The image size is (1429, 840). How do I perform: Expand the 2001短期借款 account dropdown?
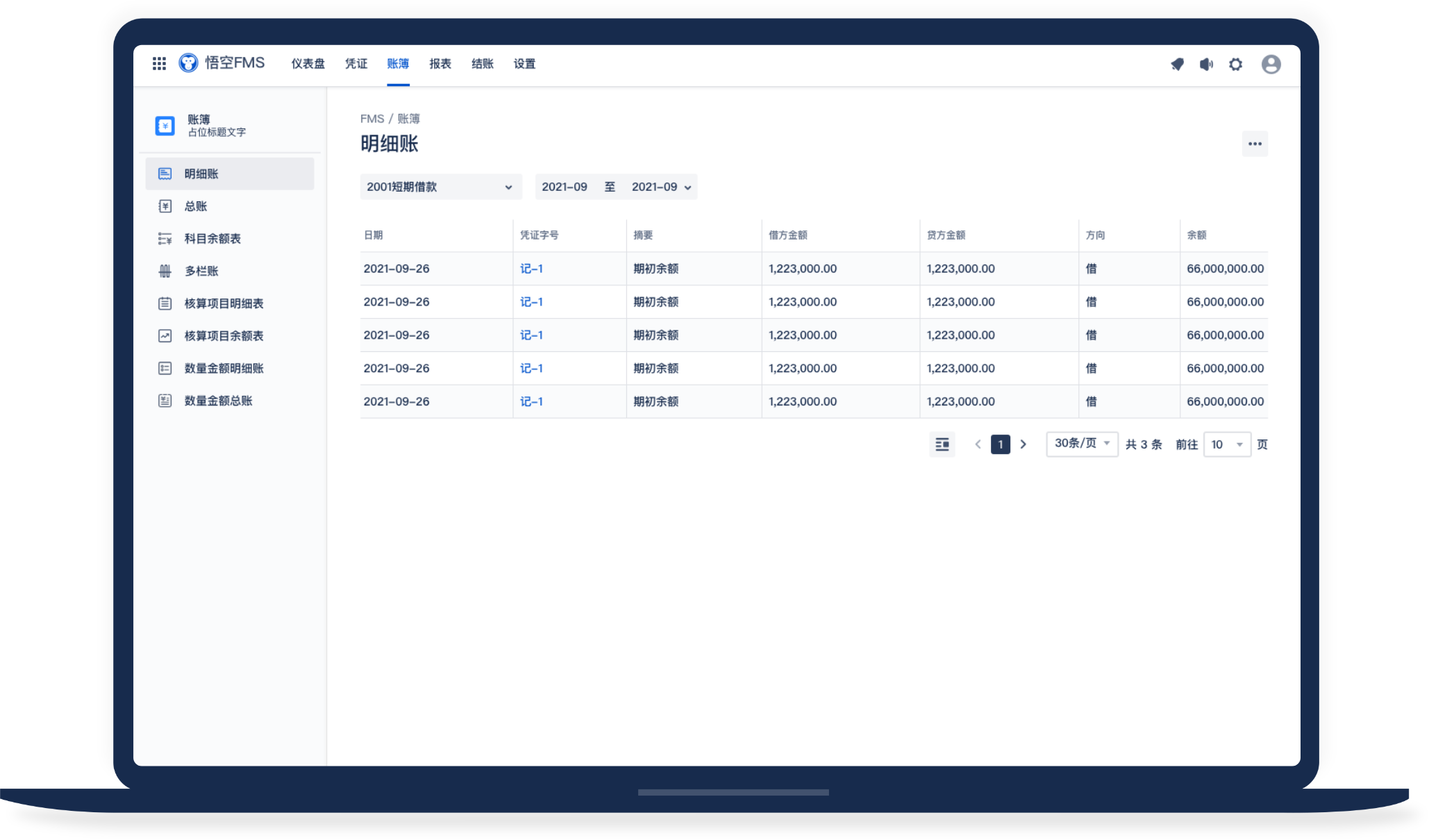click(440, 187)
